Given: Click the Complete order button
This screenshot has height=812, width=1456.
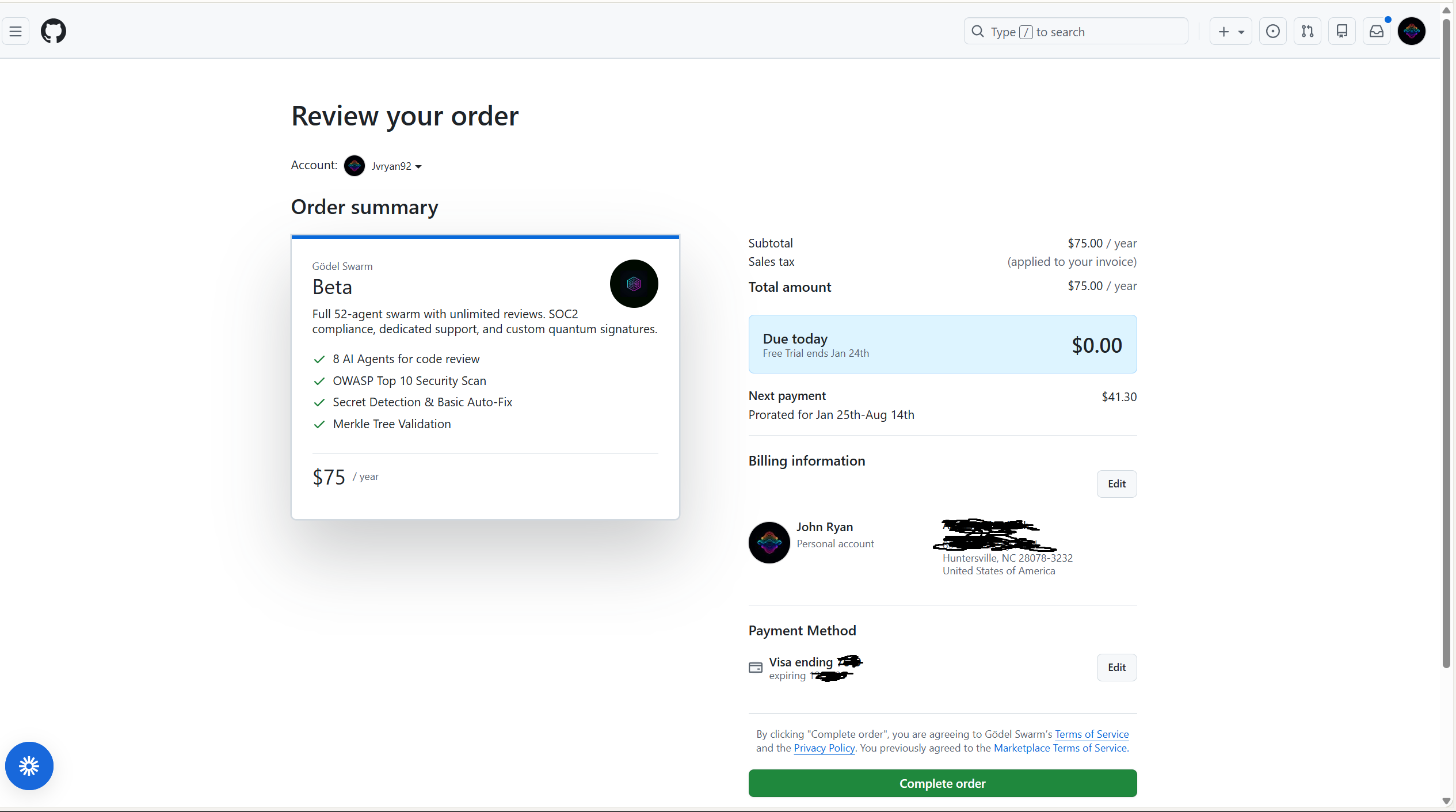Looking at the screenshot, I should coord(942,783).
